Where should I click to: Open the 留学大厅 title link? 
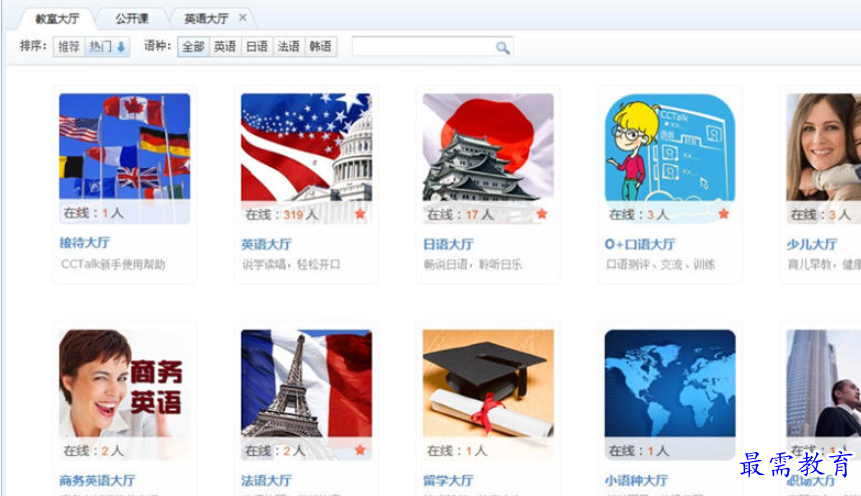click(x=448, y=480)
